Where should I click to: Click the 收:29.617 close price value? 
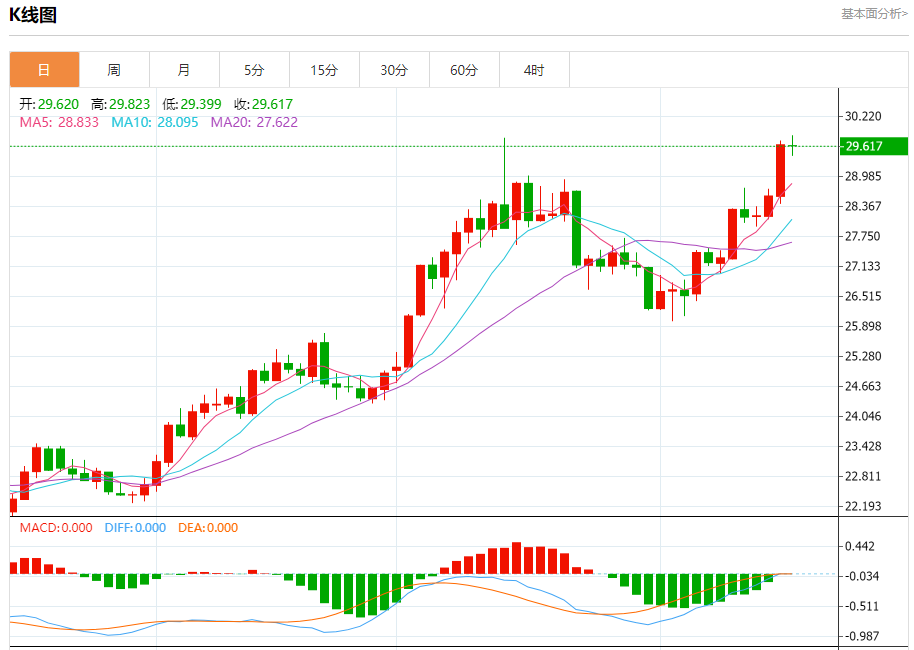[x=263, y=104]
